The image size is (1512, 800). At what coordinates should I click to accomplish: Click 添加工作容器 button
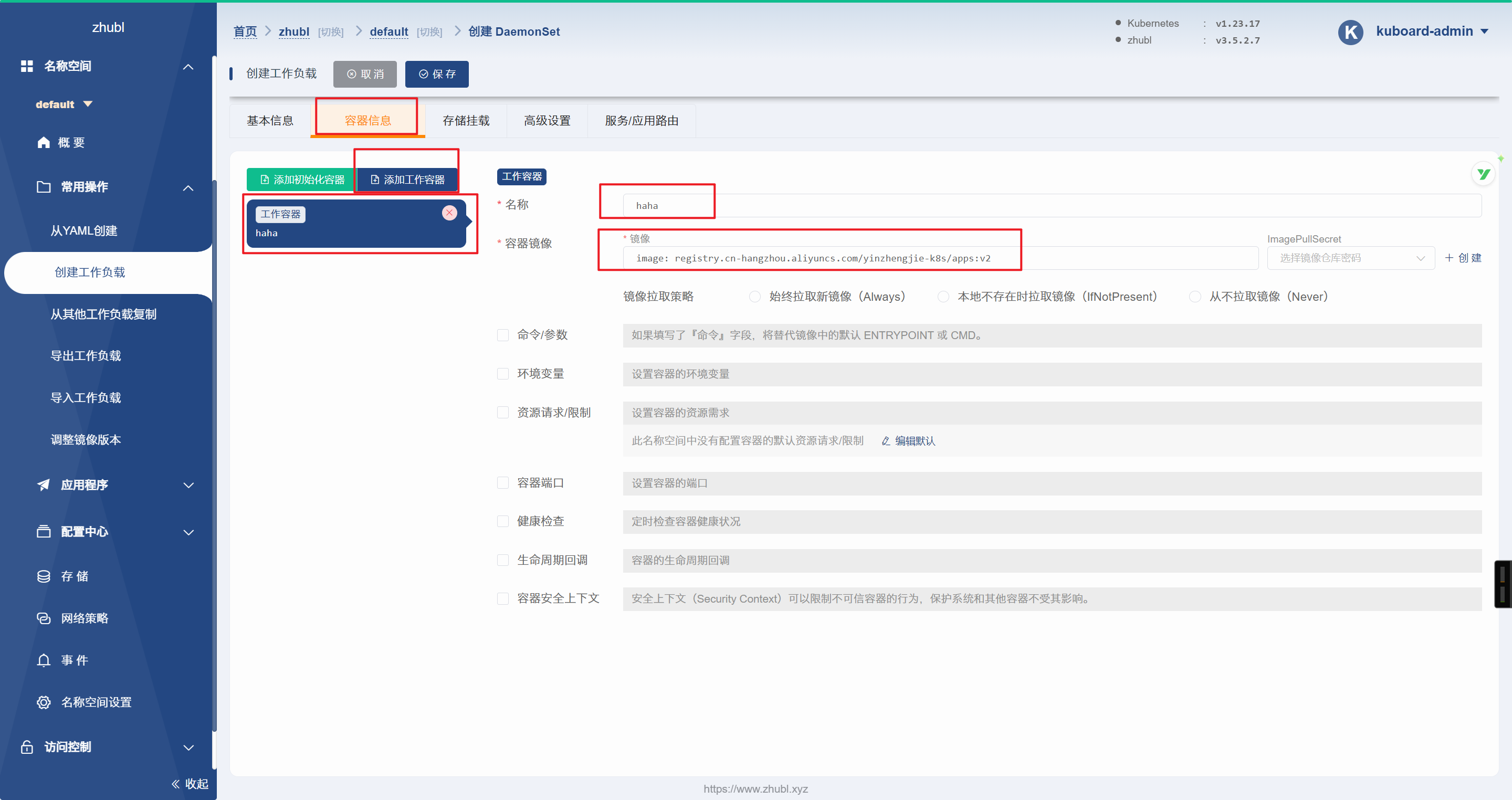407,180
